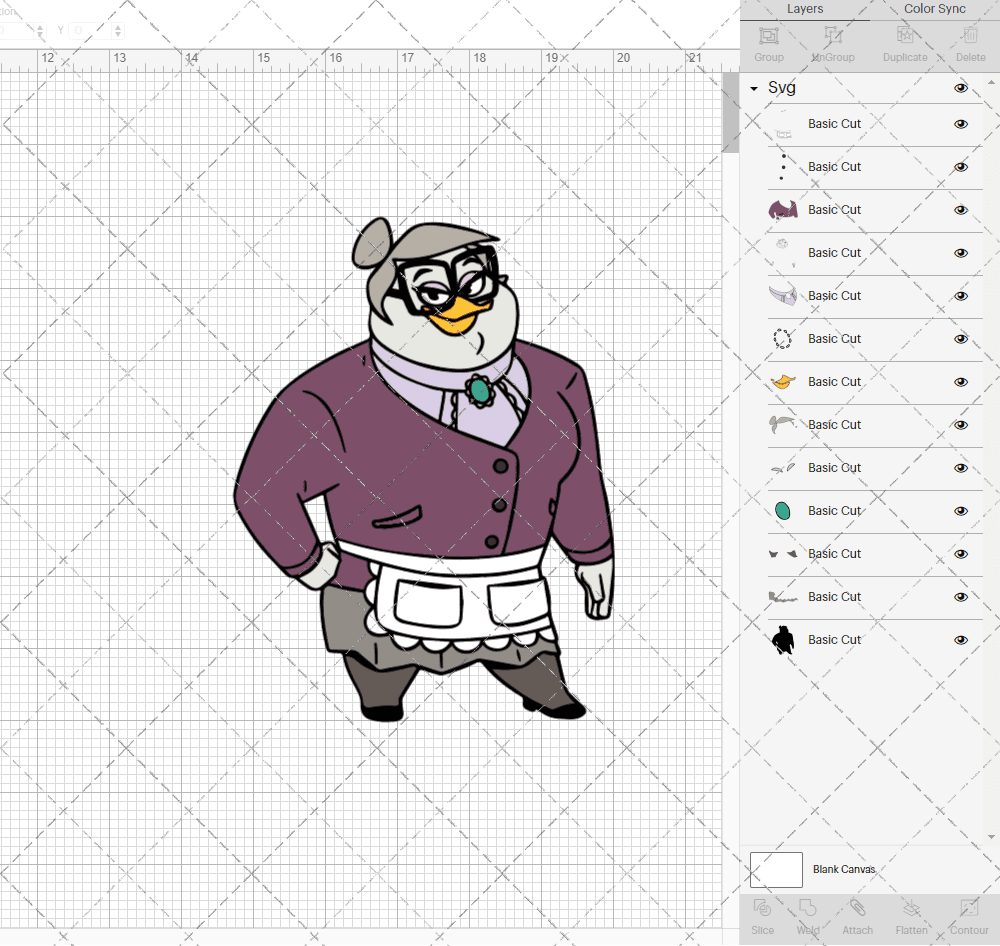The image size is (1000, 946).
Task: Click the character's orange beak on canvas
Action: (x=454, y=316)
